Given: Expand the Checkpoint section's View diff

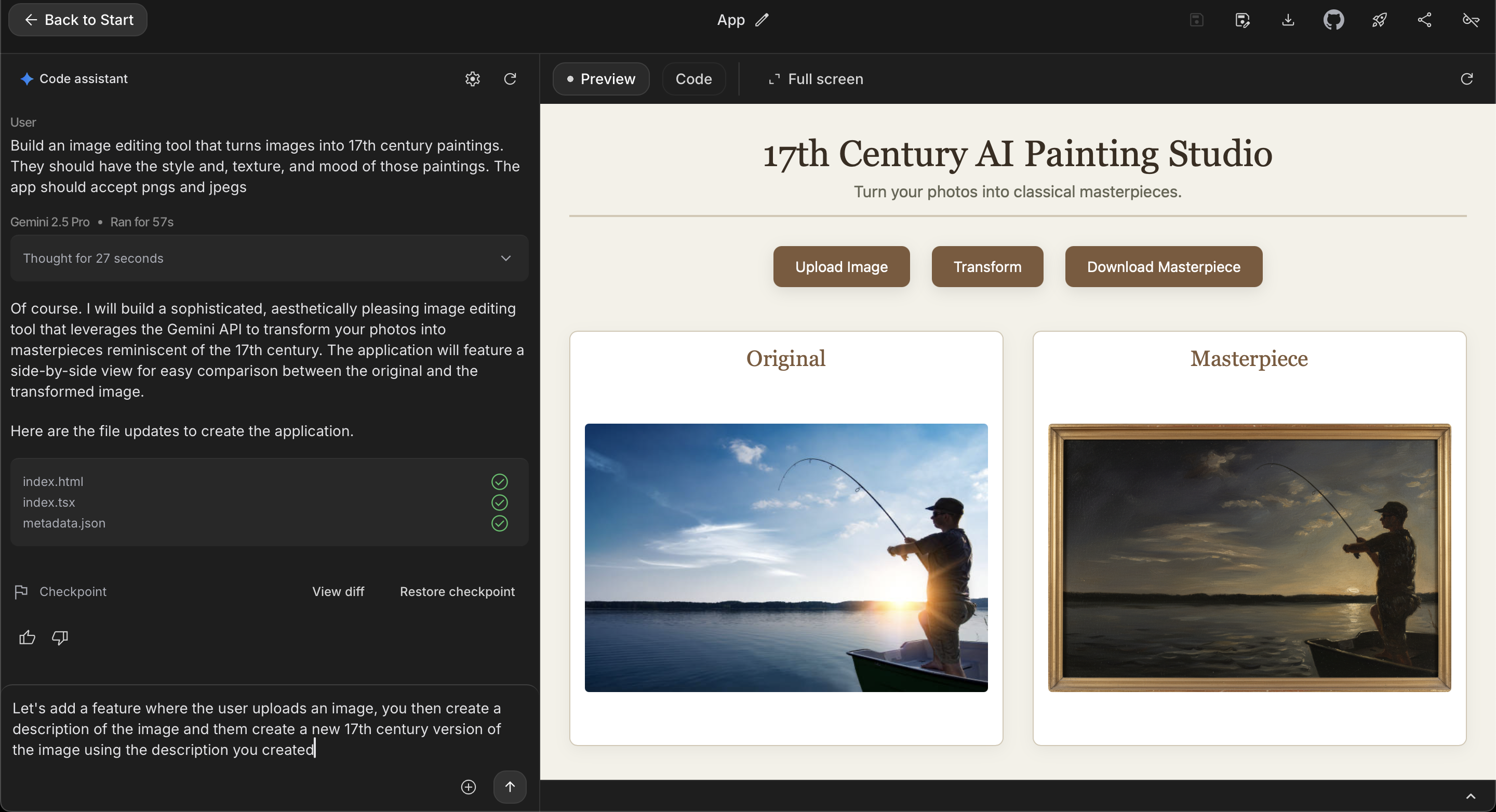Looking at the screenshot, I should (x=338, y=591).
